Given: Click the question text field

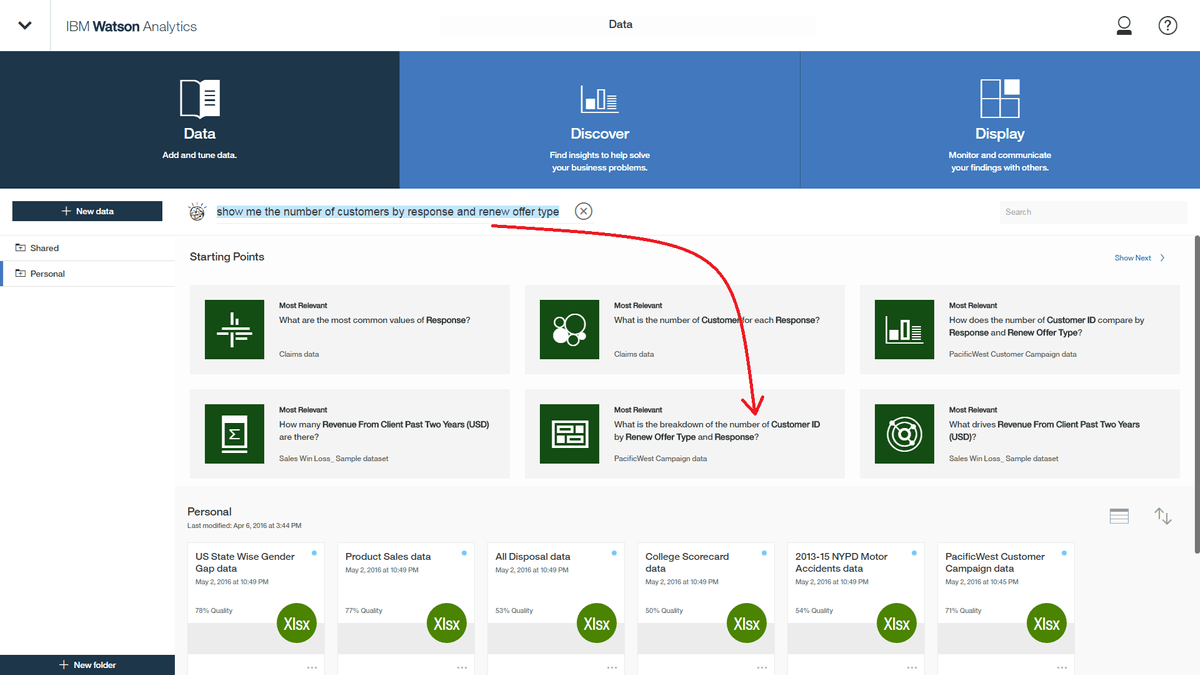Looking at the screenshot, I should click(388, 212).
